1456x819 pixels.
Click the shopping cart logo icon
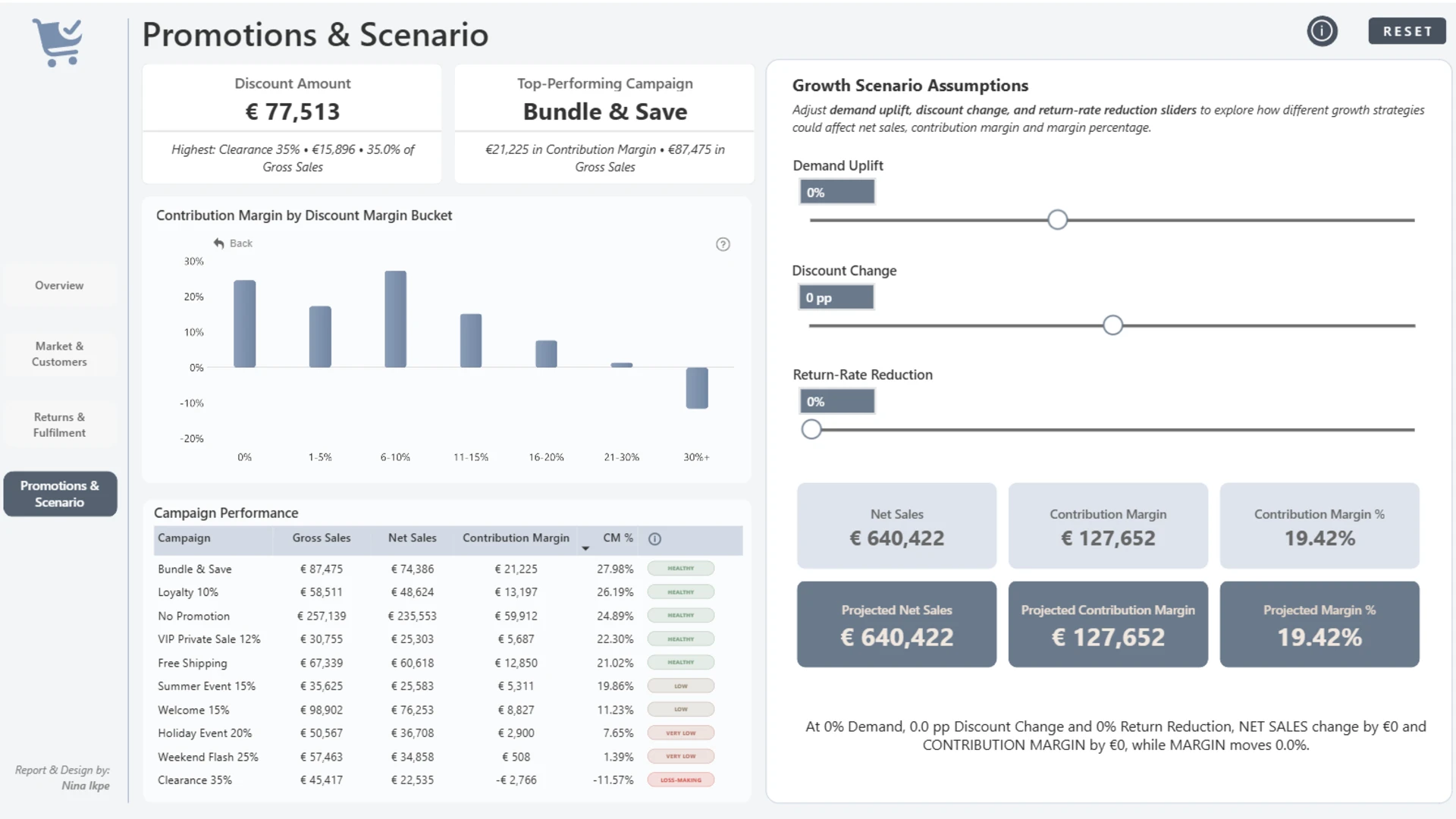point(58,42)
